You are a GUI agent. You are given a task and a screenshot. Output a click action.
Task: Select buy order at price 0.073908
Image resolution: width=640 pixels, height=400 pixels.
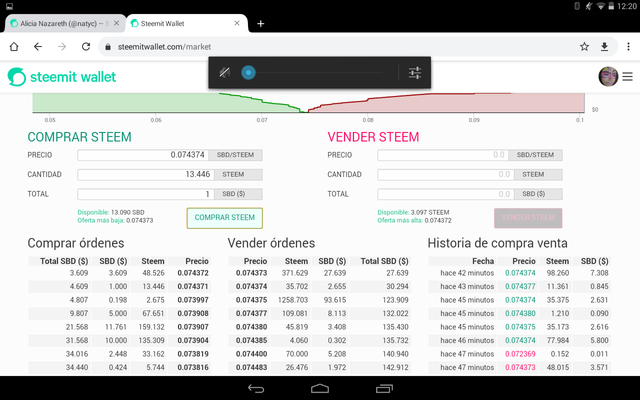coord(120,313)
